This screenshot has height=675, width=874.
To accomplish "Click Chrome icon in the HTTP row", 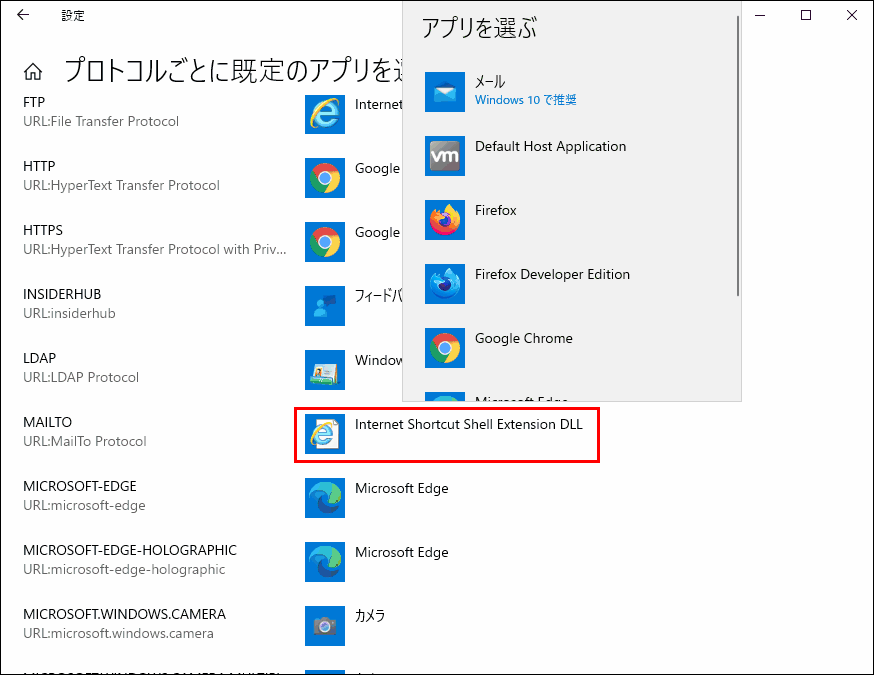I will [x=324, y=178].
